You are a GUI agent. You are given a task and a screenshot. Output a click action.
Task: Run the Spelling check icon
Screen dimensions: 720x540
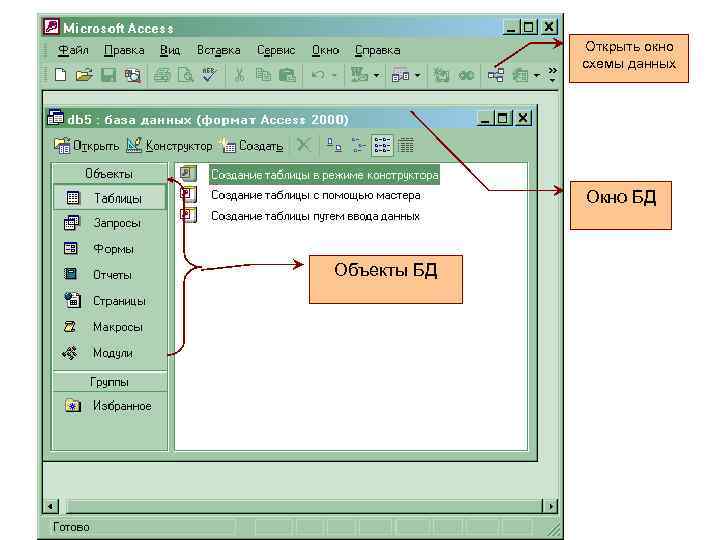[209, 75]
